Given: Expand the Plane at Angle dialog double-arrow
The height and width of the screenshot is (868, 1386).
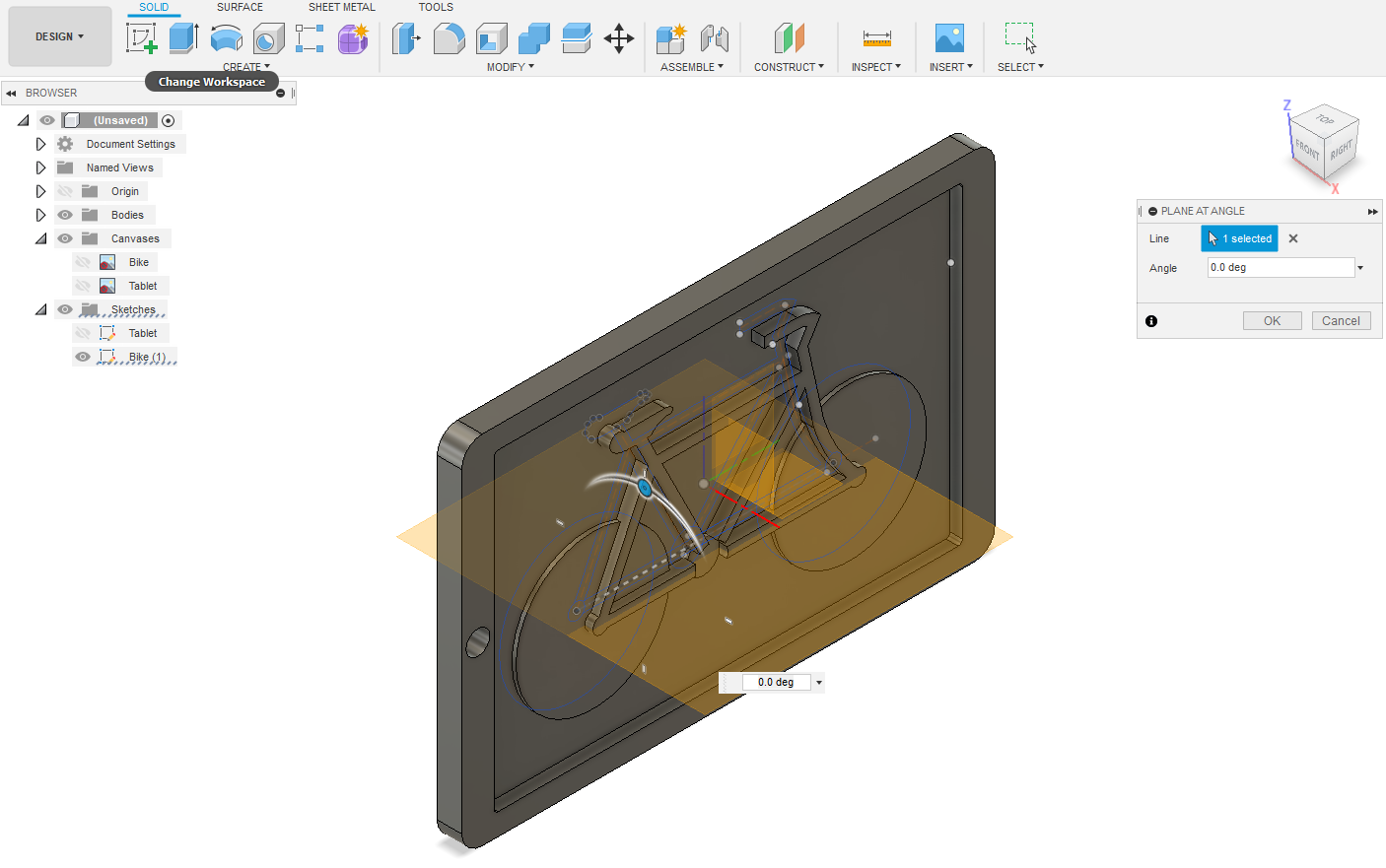Looking at the screenshot, I should click(1372, 211).
